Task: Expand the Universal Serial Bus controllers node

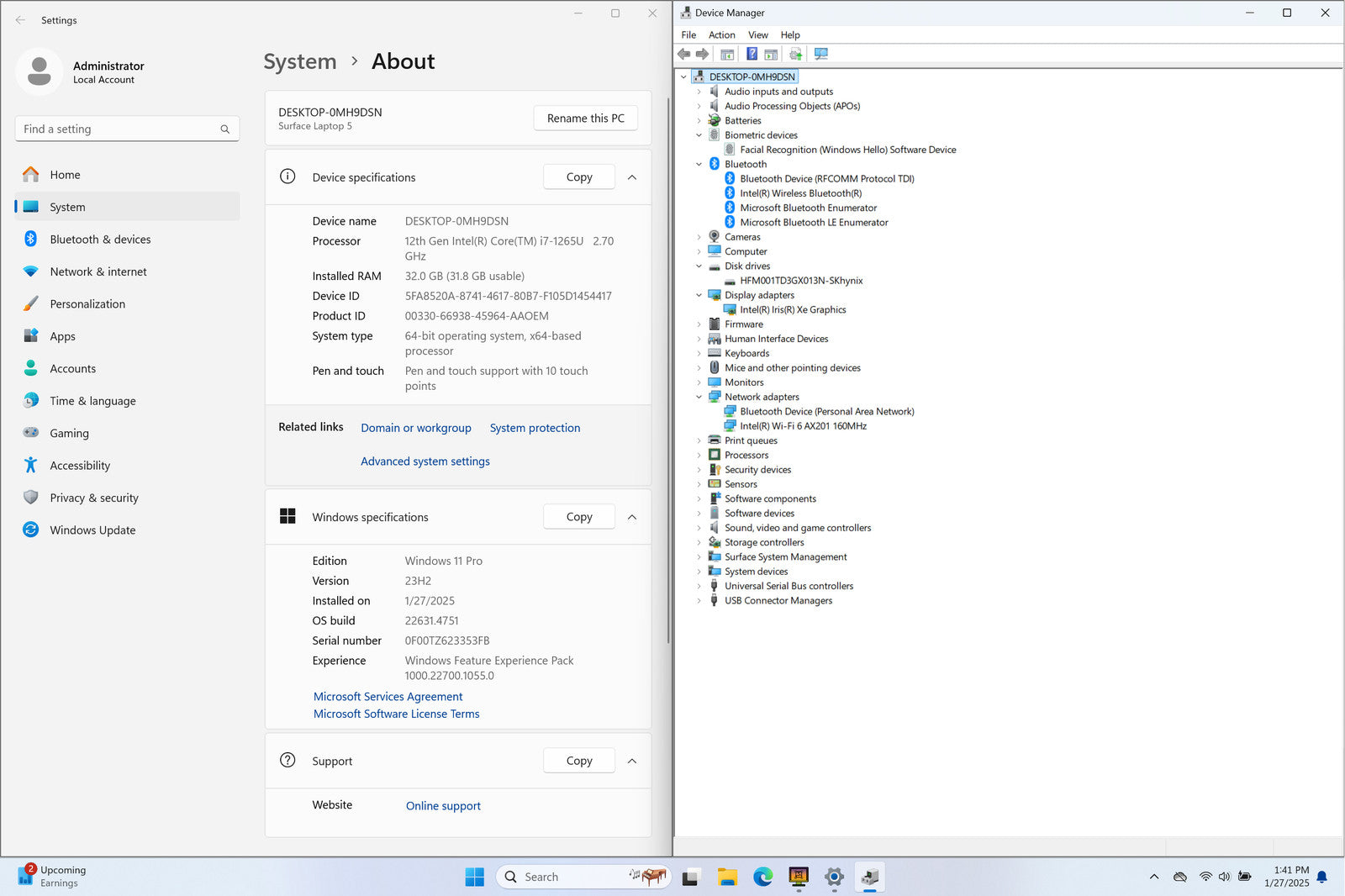Action: pyautogui.click(x=699, y=586)
